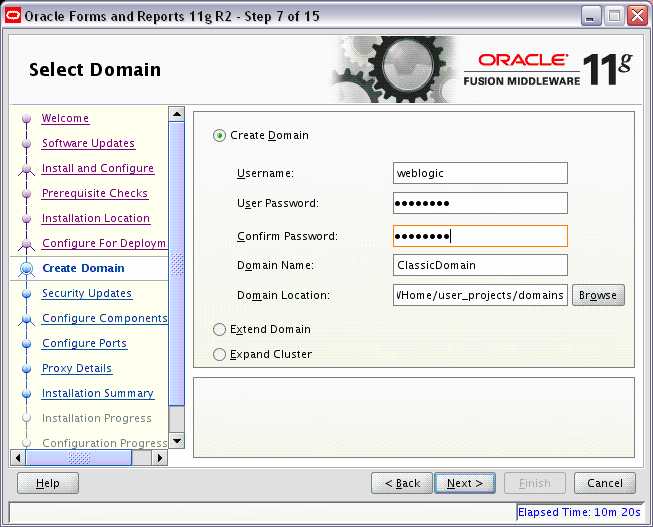The width and height of the screenshot is (653, 527).
Task: Click the Configuration Progress step text
Action: click(105, 443)
